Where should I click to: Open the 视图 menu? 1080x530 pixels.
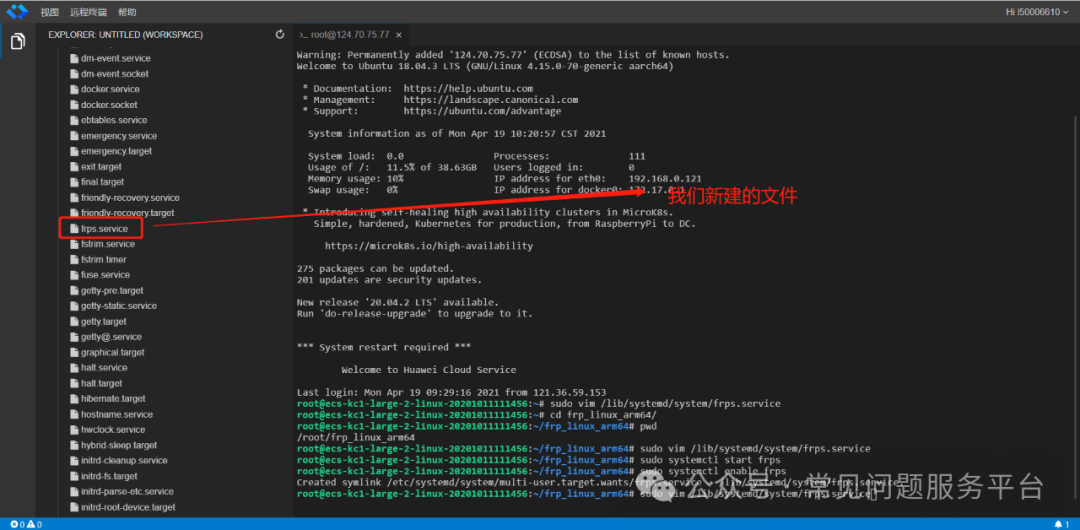point(50,12)
